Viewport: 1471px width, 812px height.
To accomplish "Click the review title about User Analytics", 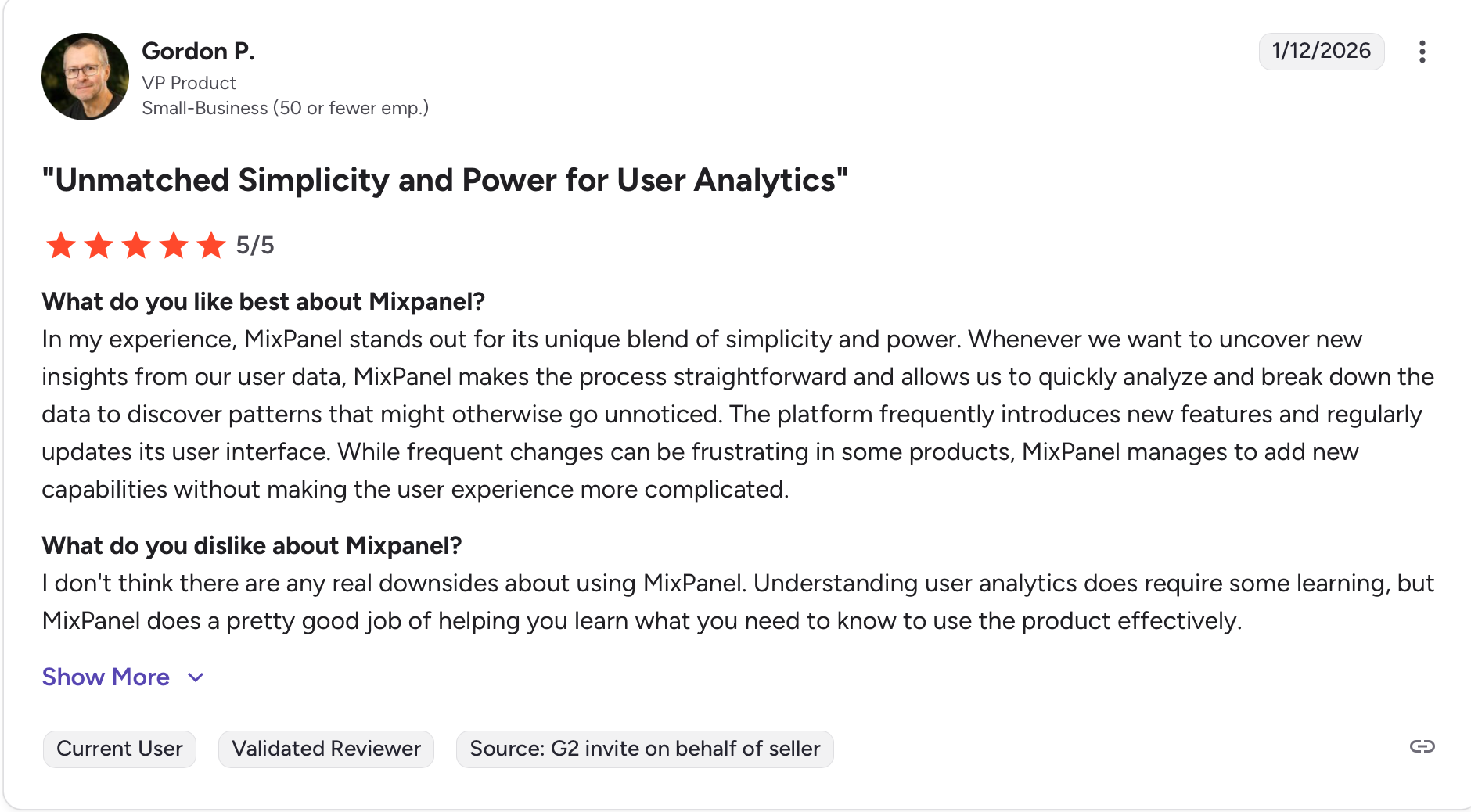I will [444, 180].
